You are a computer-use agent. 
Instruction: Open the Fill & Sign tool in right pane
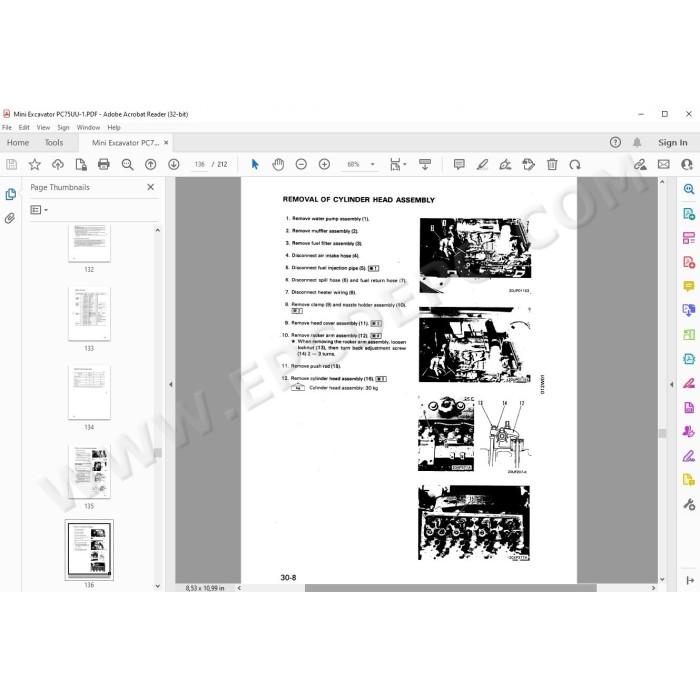tap(689, 456)
